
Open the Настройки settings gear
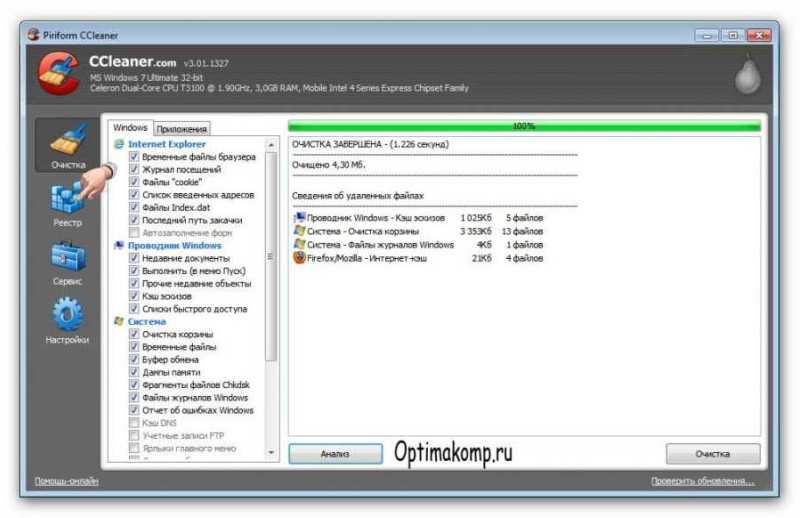[x=67, y=320]
